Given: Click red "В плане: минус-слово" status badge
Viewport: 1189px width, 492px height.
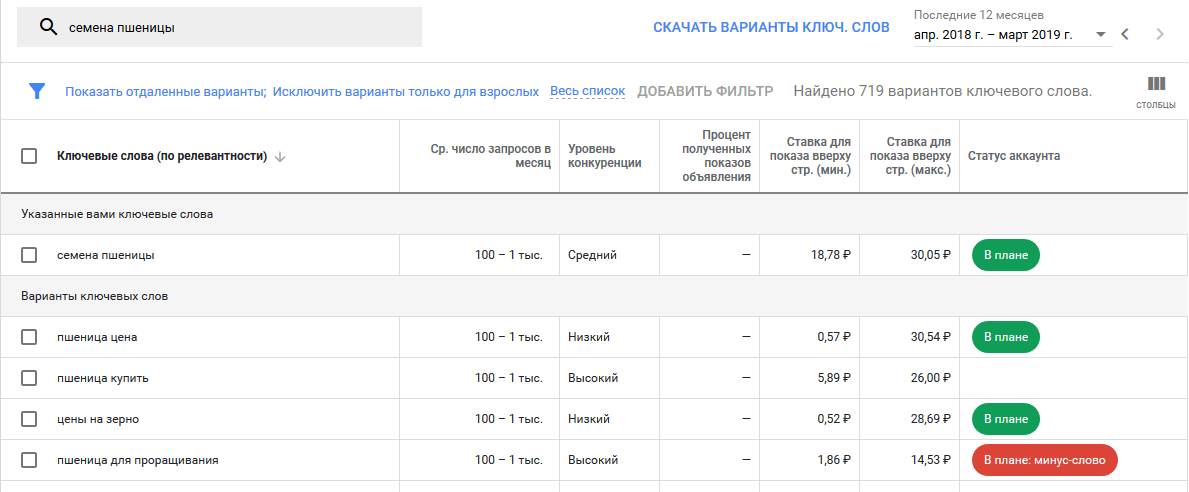Looking at the screenshot, I should tap(1043, 460).
